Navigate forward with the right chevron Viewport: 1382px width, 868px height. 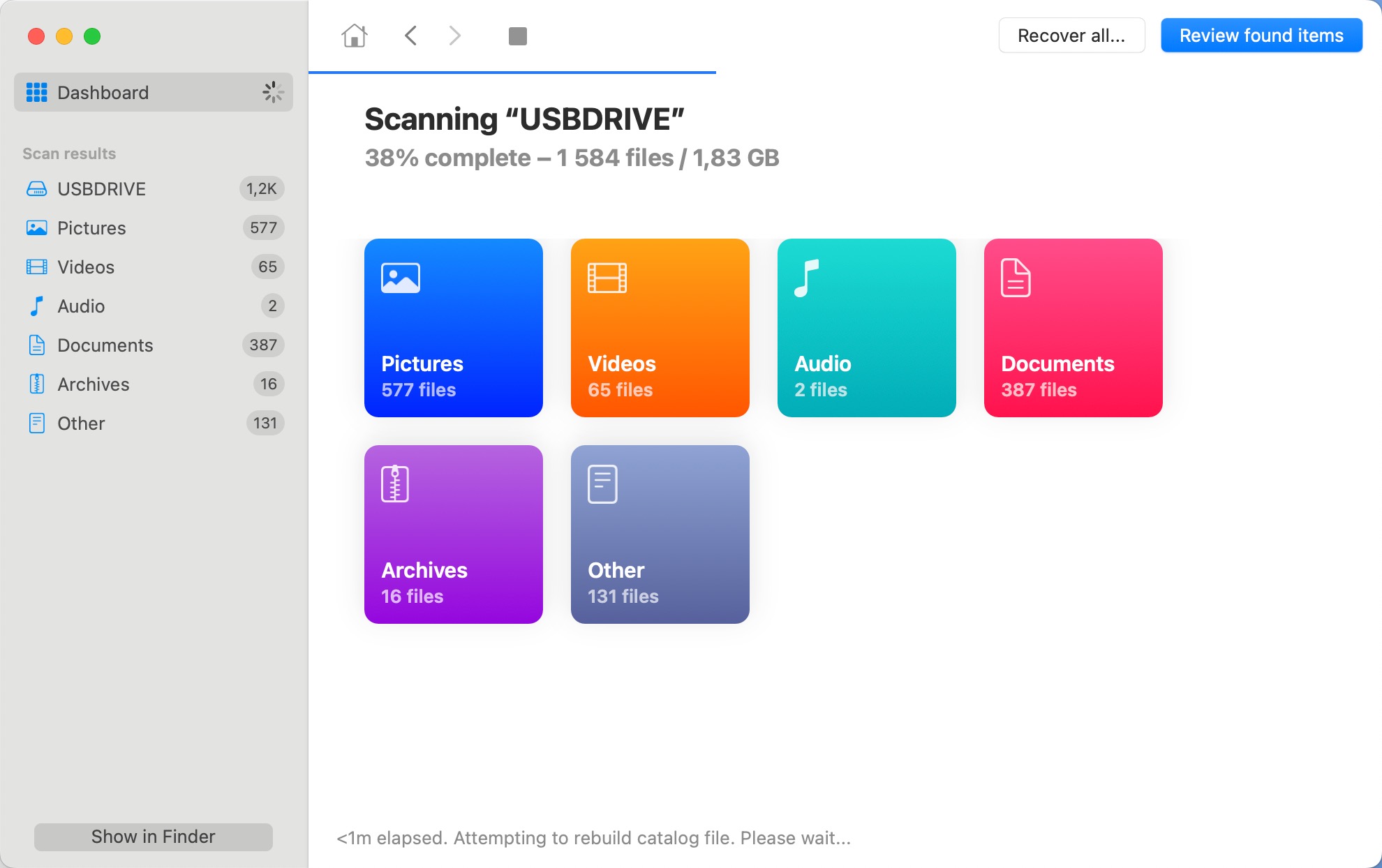point(455,36)
